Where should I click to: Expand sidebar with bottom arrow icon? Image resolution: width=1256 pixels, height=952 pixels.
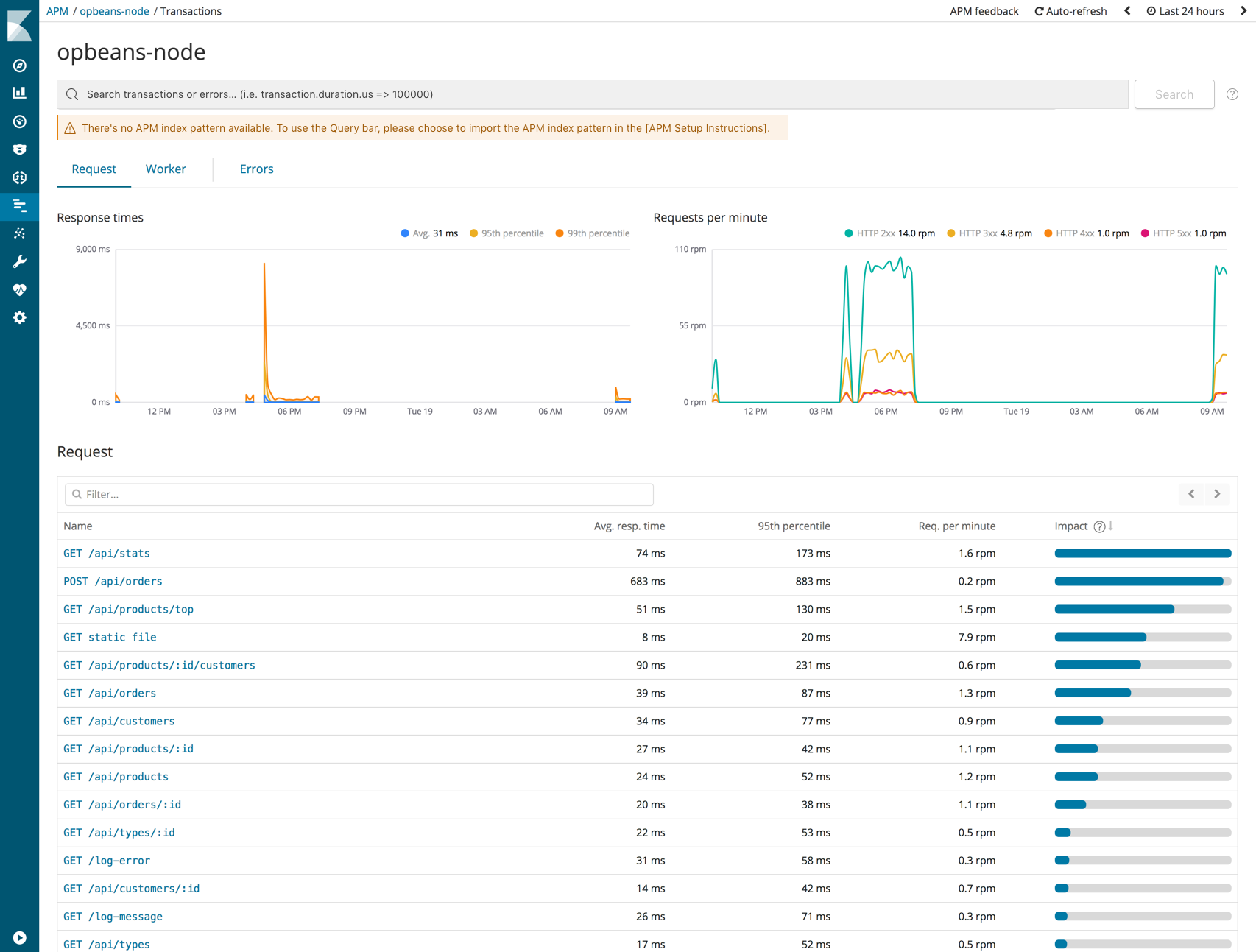pos(20,937)
